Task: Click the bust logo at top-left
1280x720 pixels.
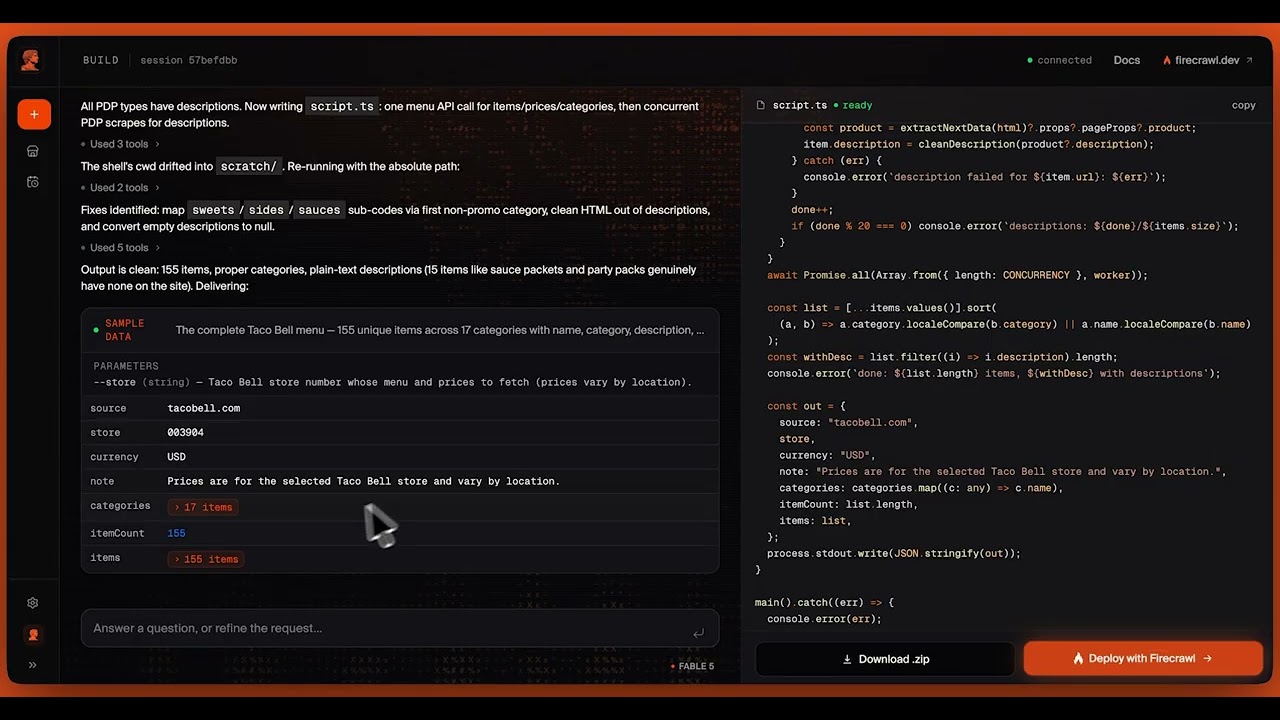Action: [31, 60]
